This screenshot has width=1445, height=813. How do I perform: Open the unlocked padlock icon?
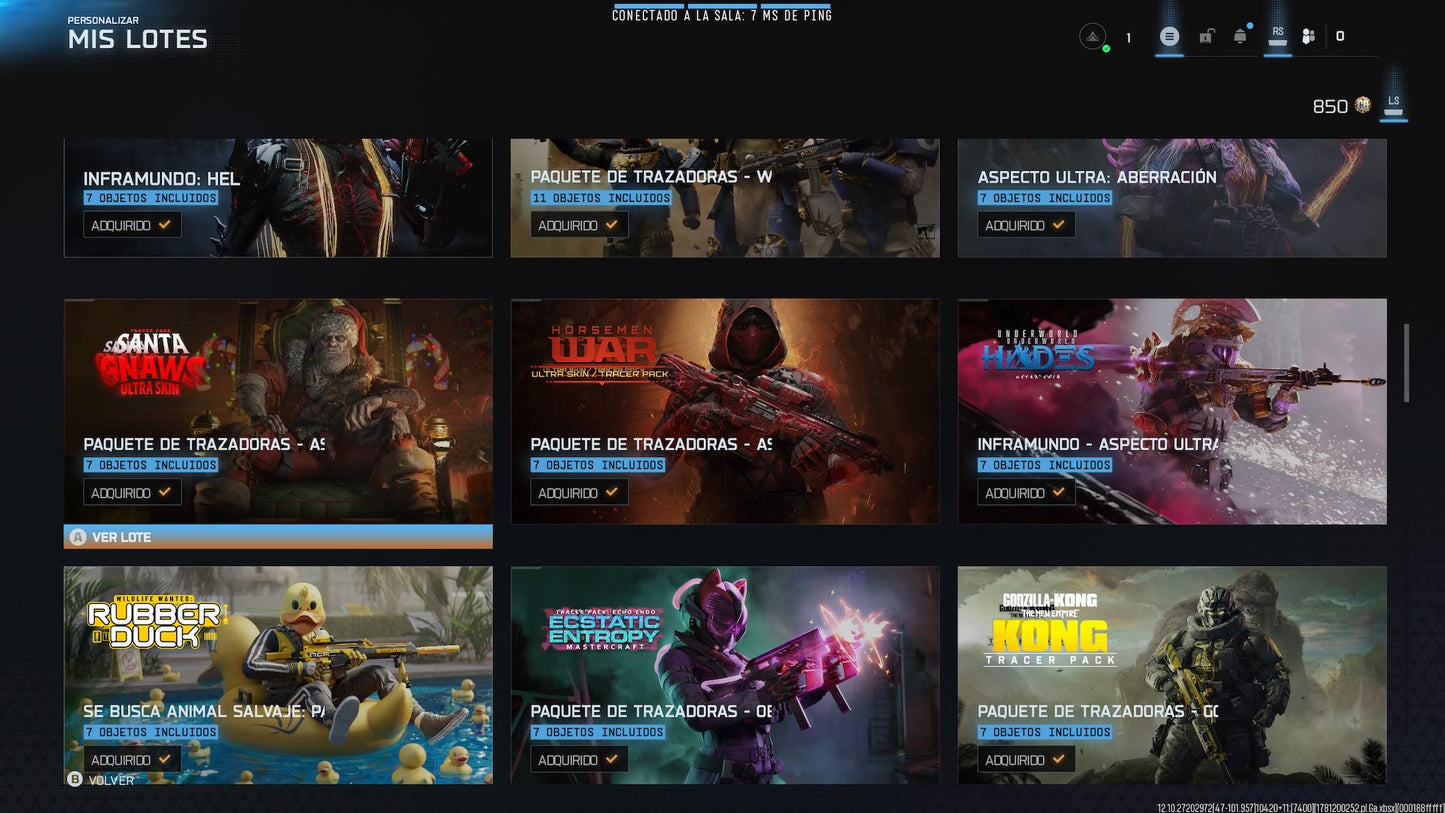click(x=1206, y=37)
